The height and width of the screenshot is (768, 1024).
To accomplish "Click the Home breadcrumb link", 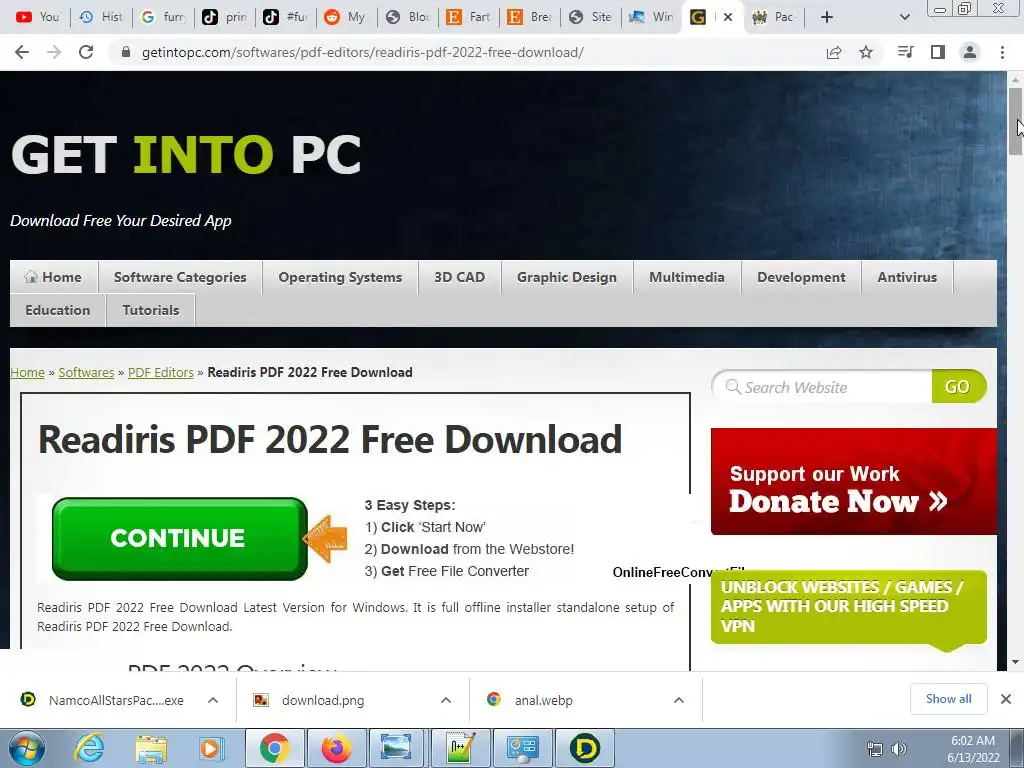I will click(27, 372).
